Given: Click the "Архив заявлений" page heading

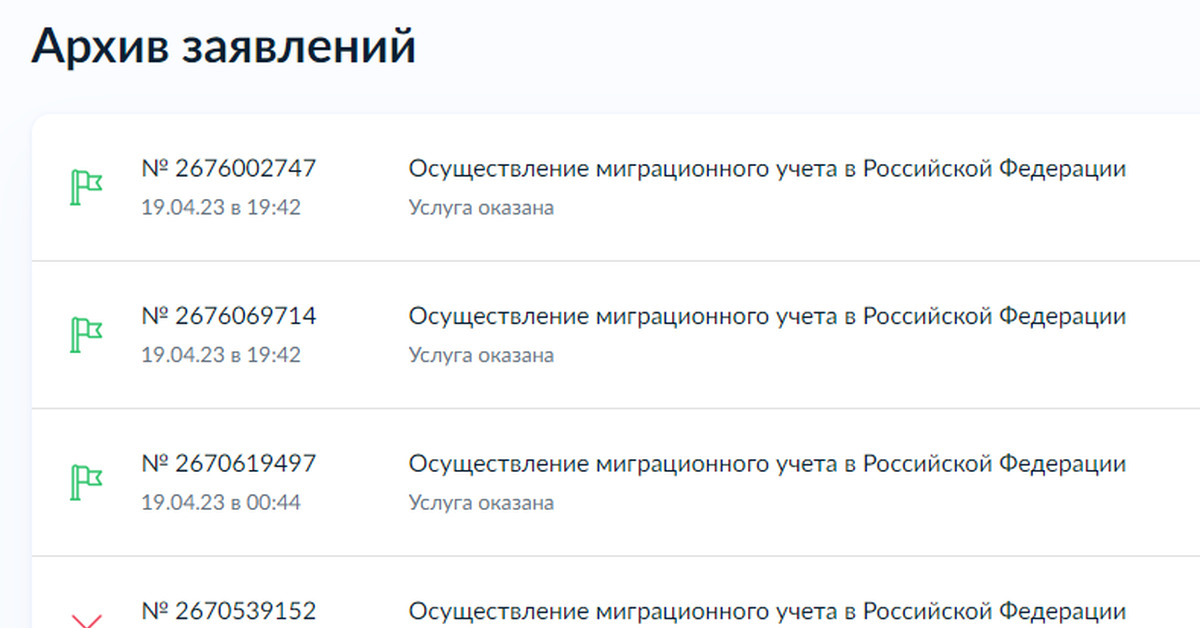Looking at the screenshot, I should [223, 47].
